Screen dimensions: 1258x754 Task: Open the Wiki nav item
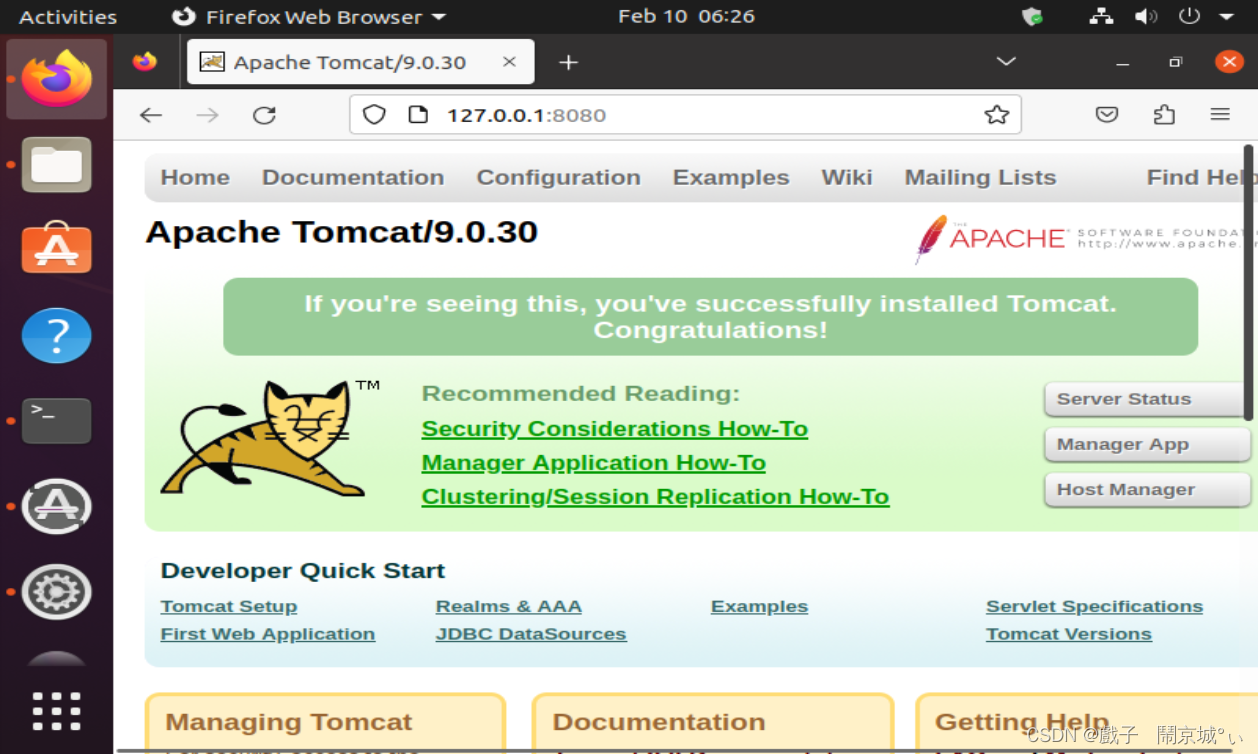coord(847,178)
